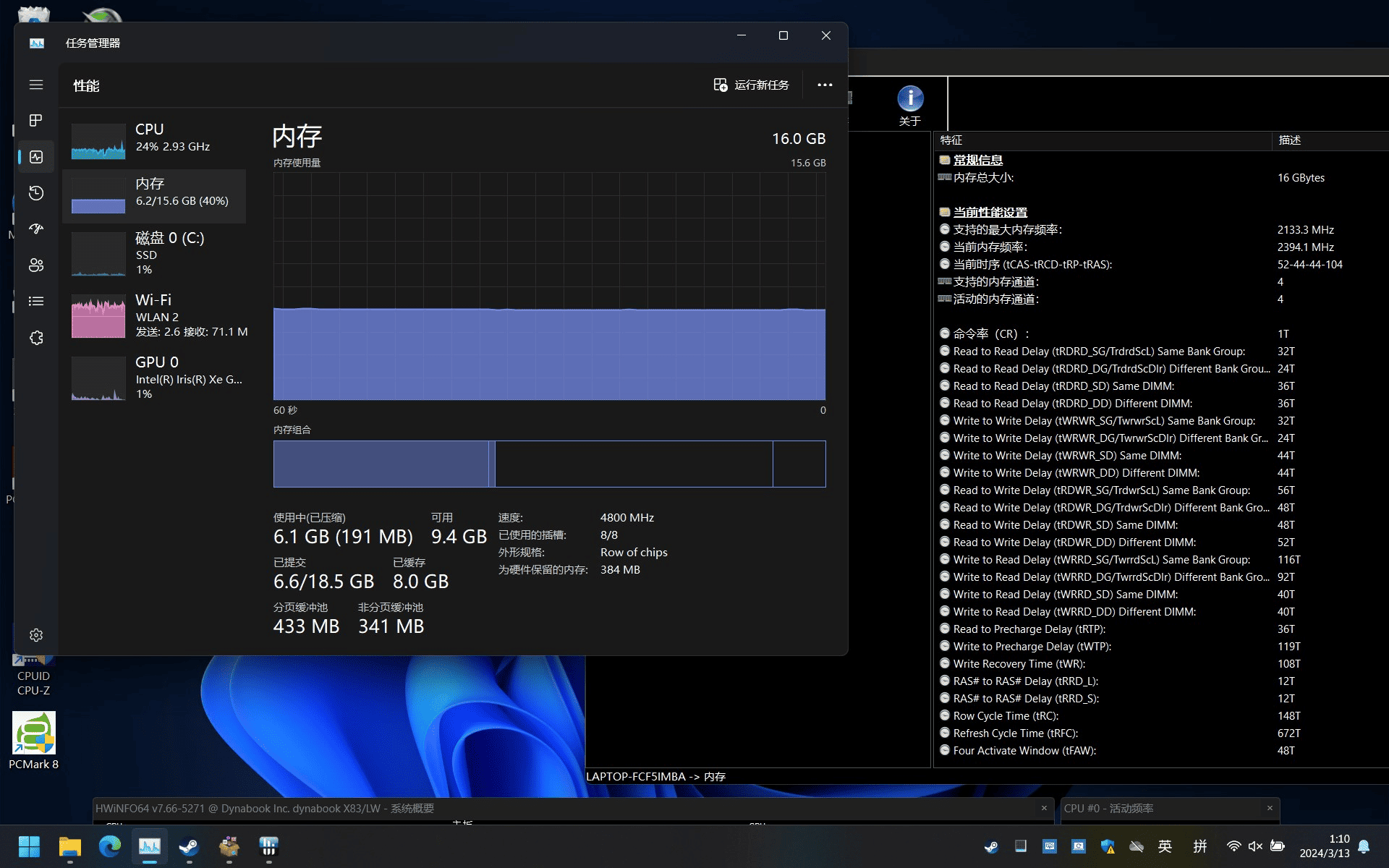Open Task Manager settings gear
1389x868 pixels.
pyautogui.click(x=36, y=635)
